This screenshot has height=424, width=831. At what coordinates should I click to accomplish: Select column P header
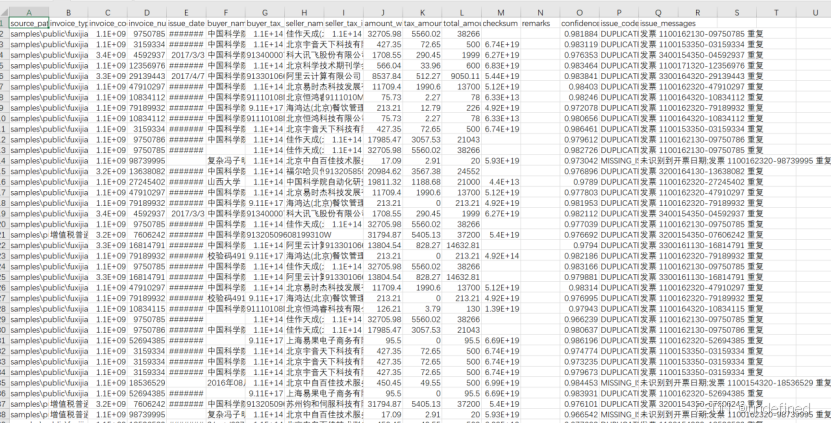[x=619, y=13]
